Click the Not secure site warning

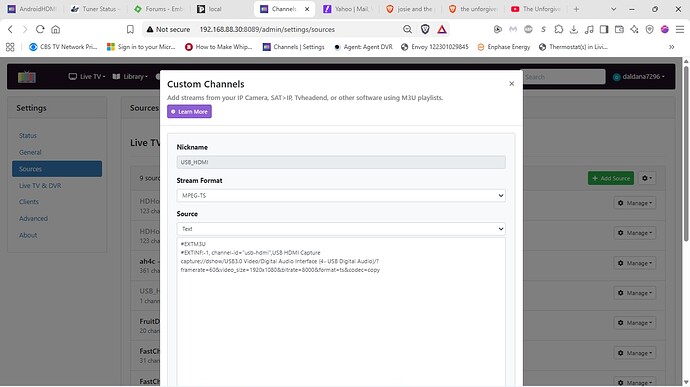point(169,29)
